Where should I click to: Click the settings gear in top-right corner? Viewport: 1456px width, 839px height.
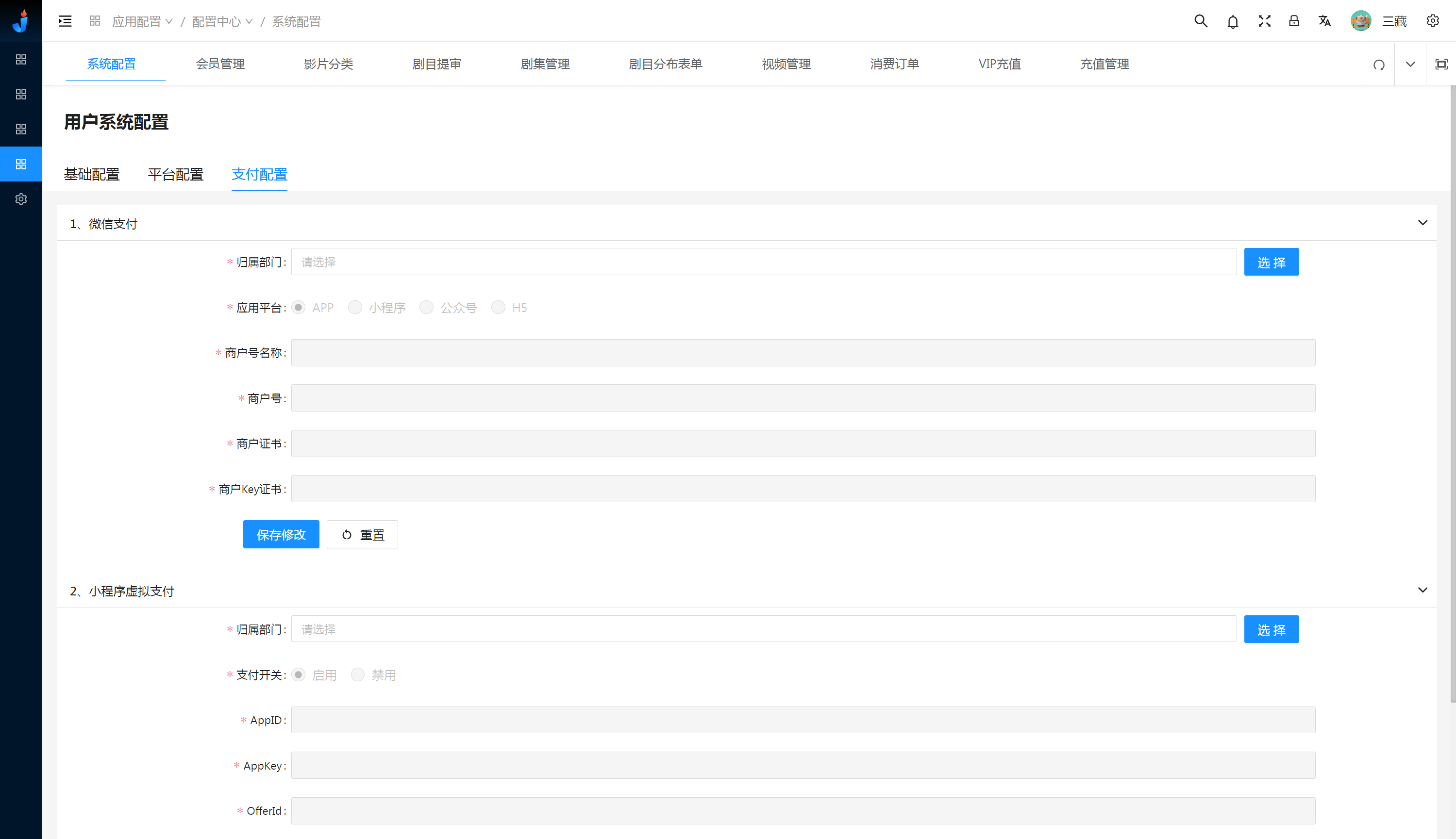pos(1432,21)
